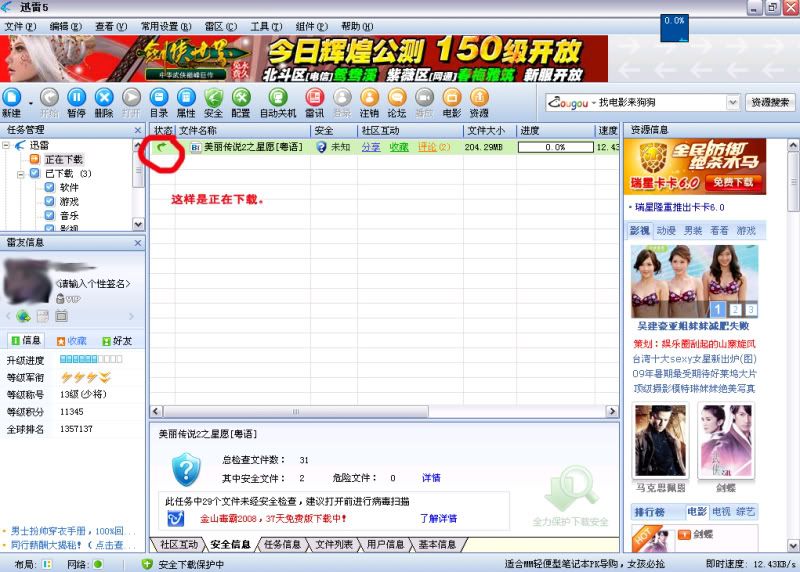Close the 任务管理 panel
Image resolution: width=800 pixels, height=572 pixels.
coord(138,130)
